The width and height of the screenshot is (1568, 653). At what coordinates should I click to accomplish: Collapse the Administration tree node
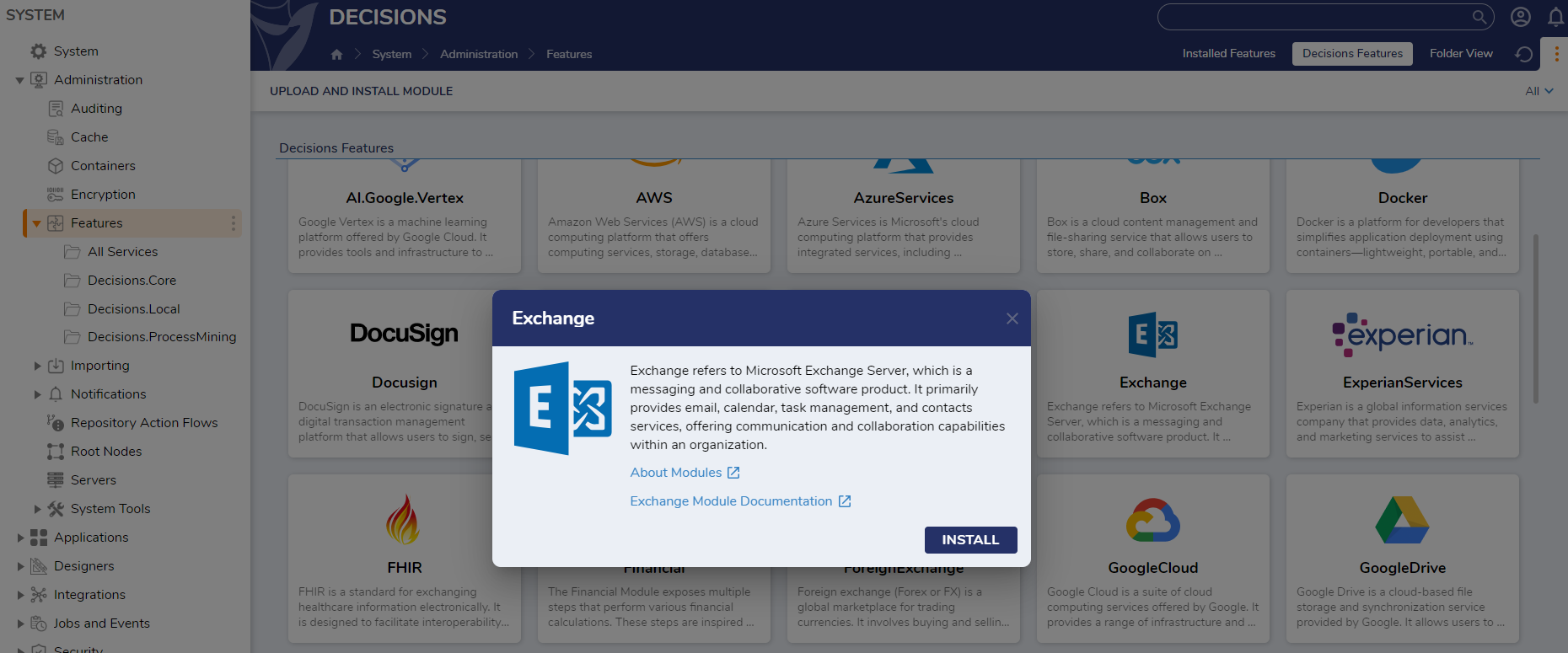19,81
